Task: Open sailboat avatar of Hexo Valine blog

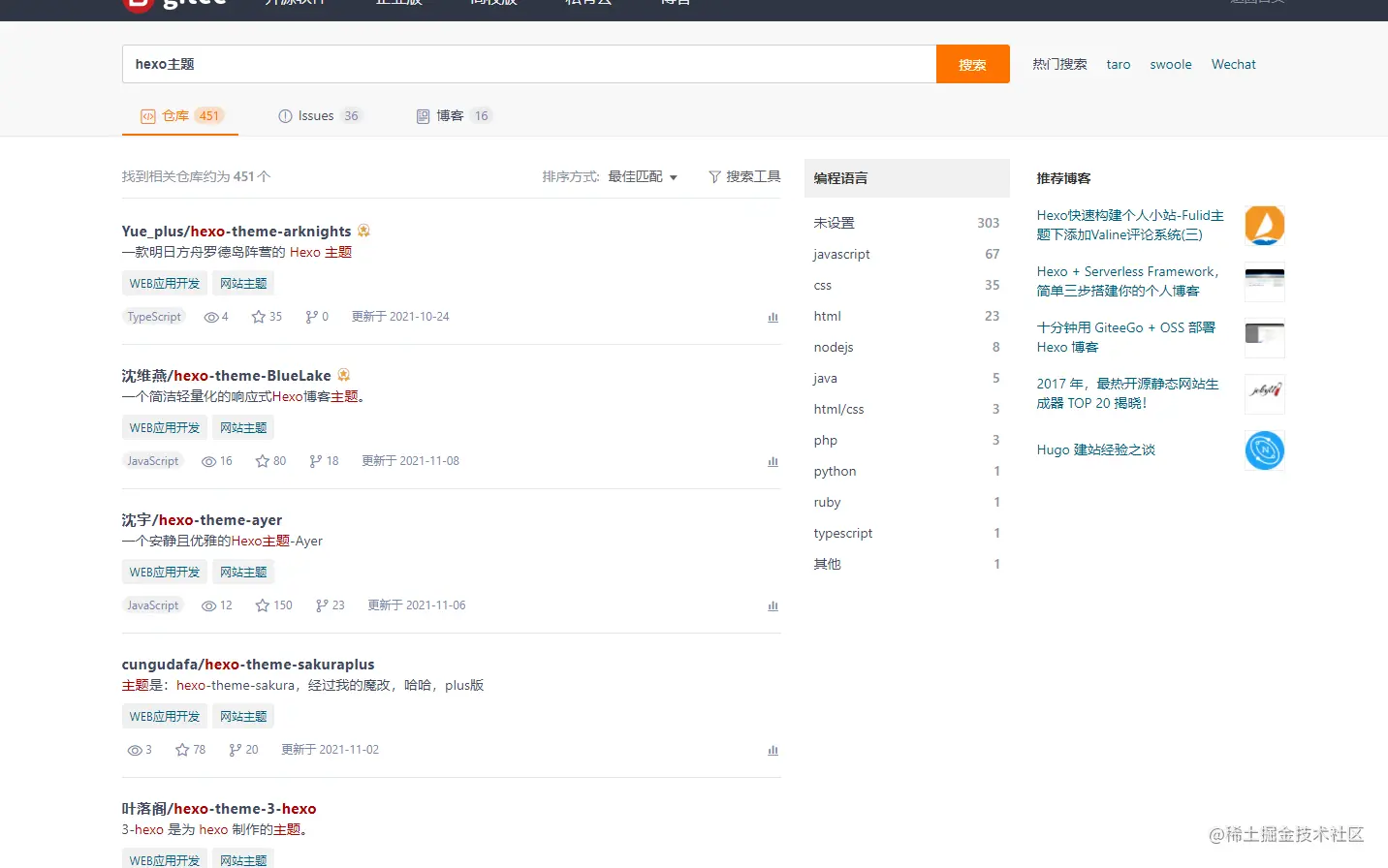Action: coord(1264,226)
